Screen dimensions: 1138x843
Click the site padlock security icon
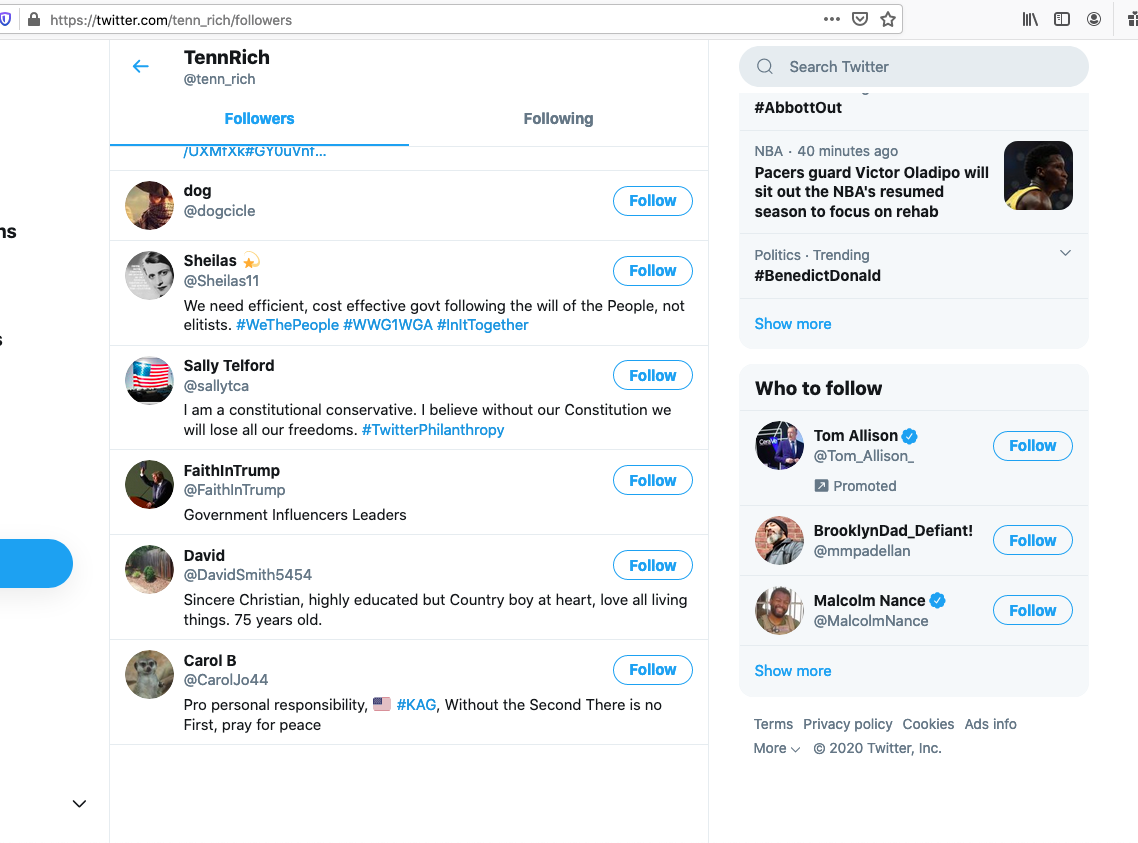(x=35, y=19)
